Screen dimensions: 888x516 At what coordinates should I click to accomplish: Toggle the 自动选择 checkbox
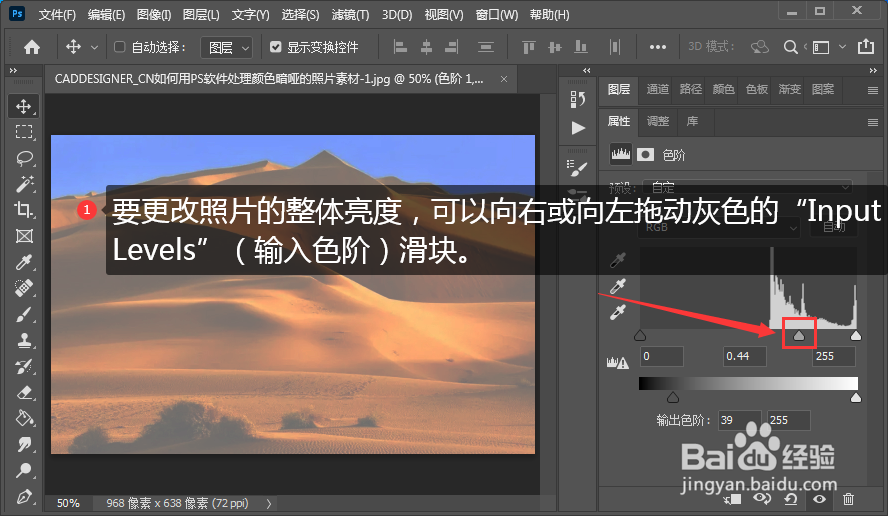[x=119, y=47]
